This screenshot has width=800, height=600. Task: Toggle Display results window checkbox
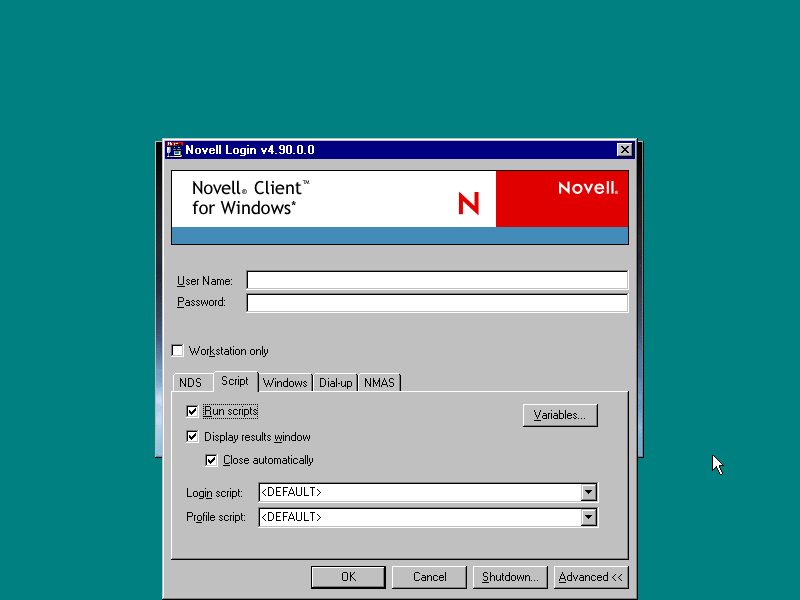(192, 437)
